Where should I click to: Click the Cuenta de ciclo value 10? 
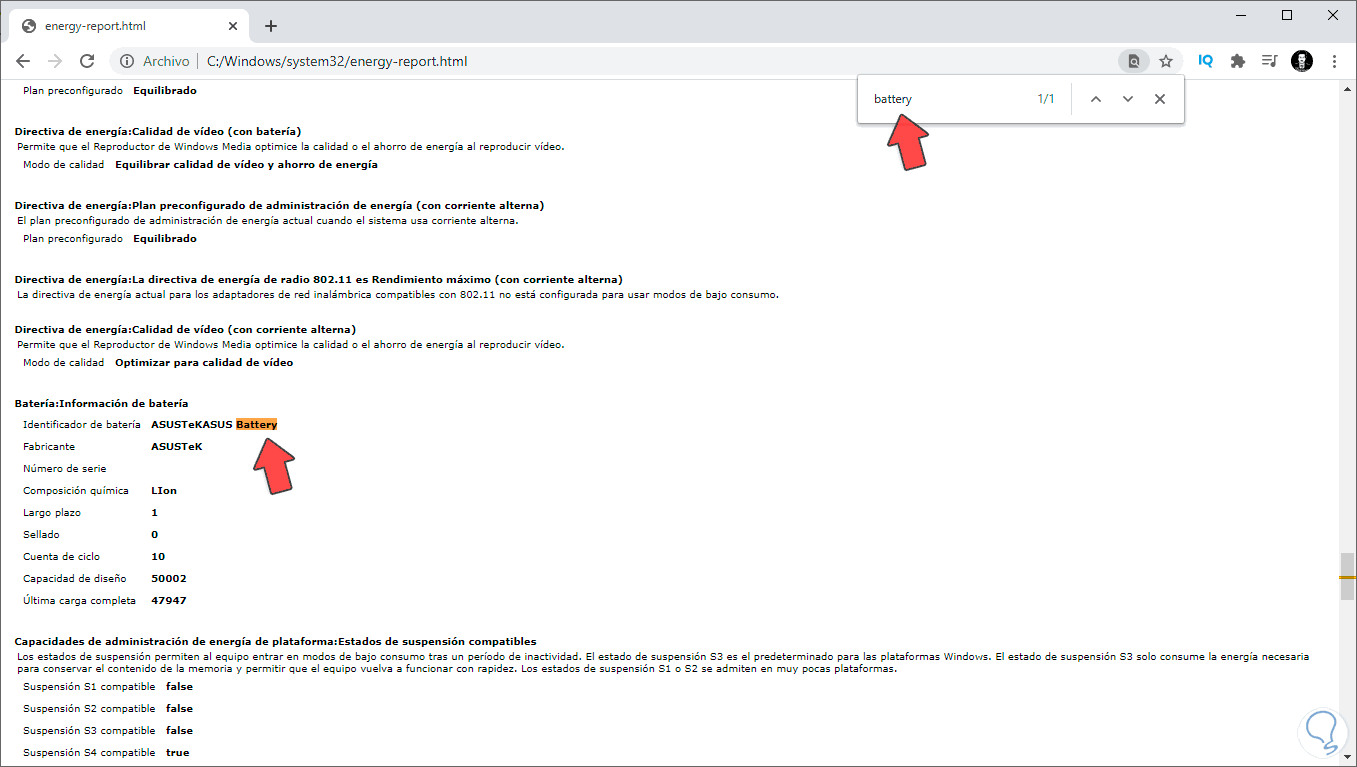pos(158,557)
